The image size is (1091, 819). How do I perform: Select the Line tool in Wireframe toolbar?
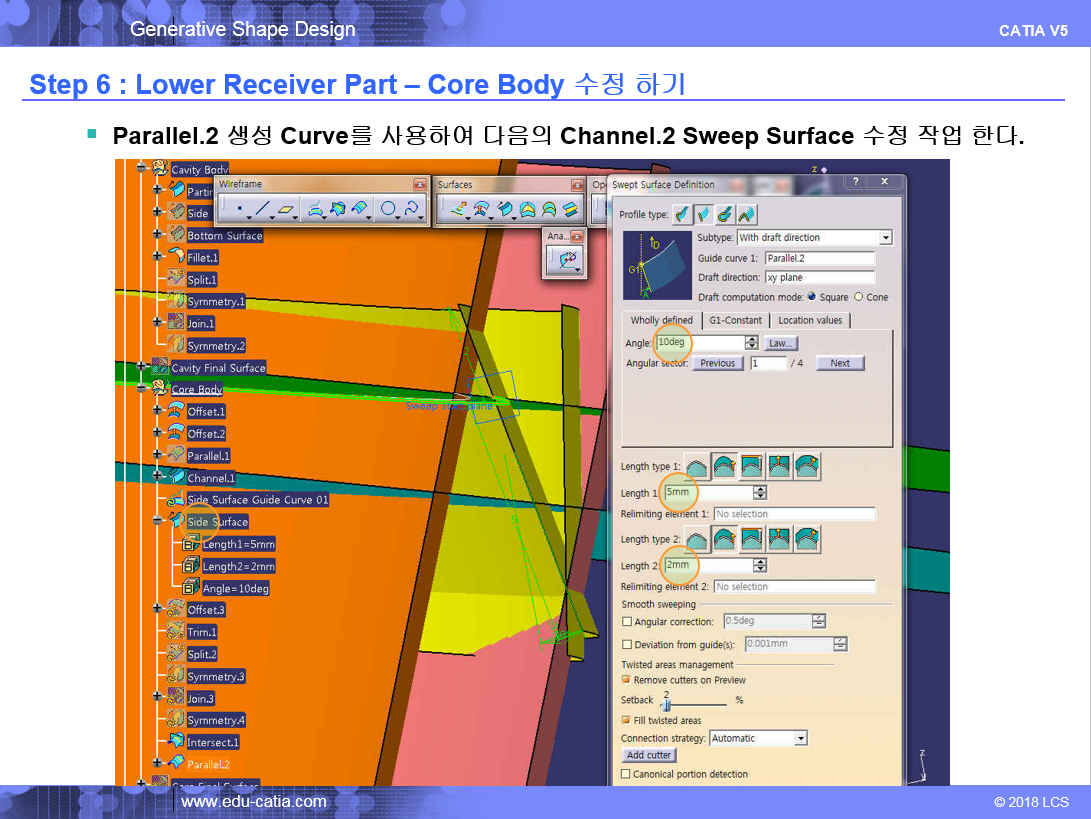pos(262,209)
